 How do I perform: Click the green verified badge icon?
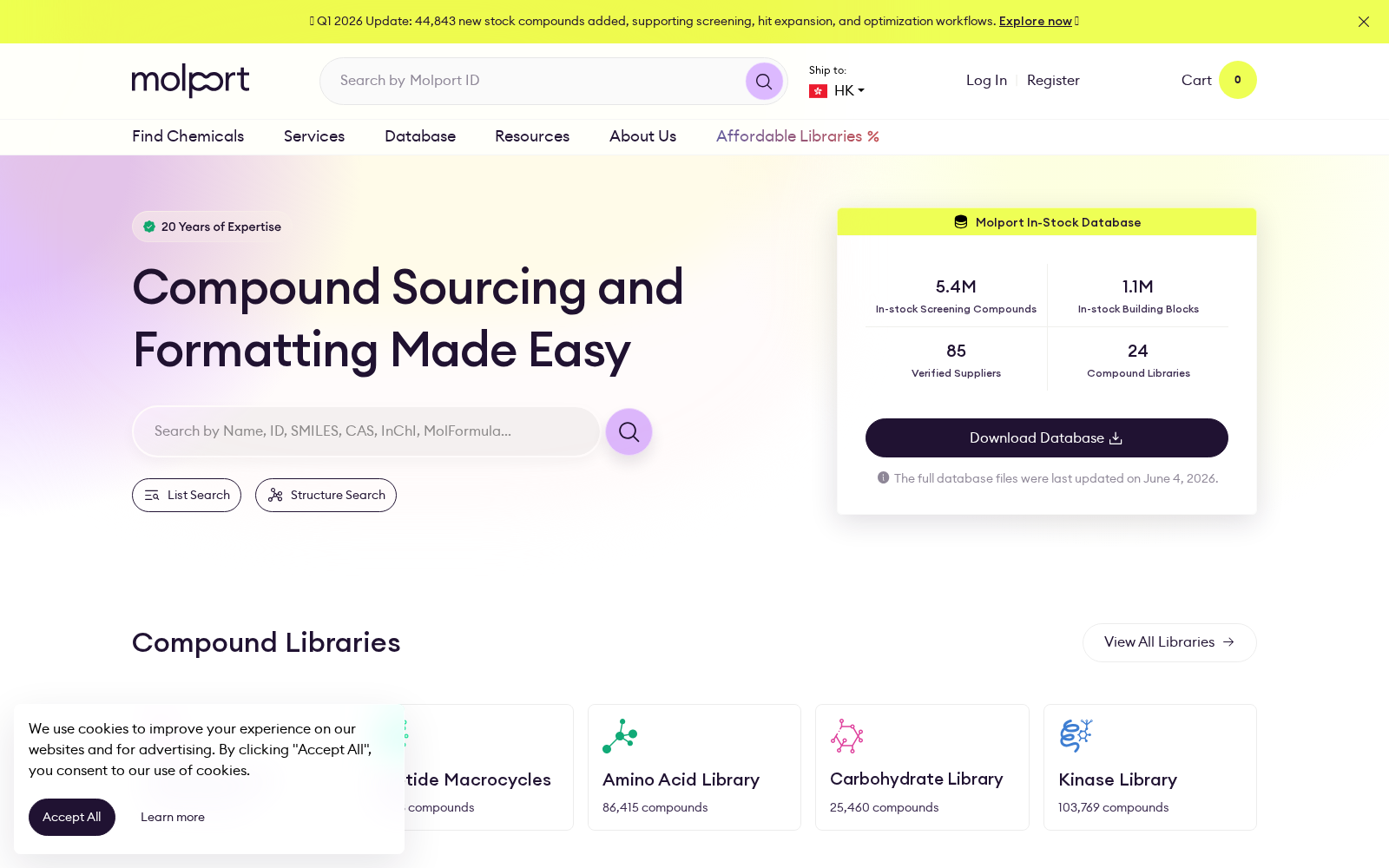149,227
